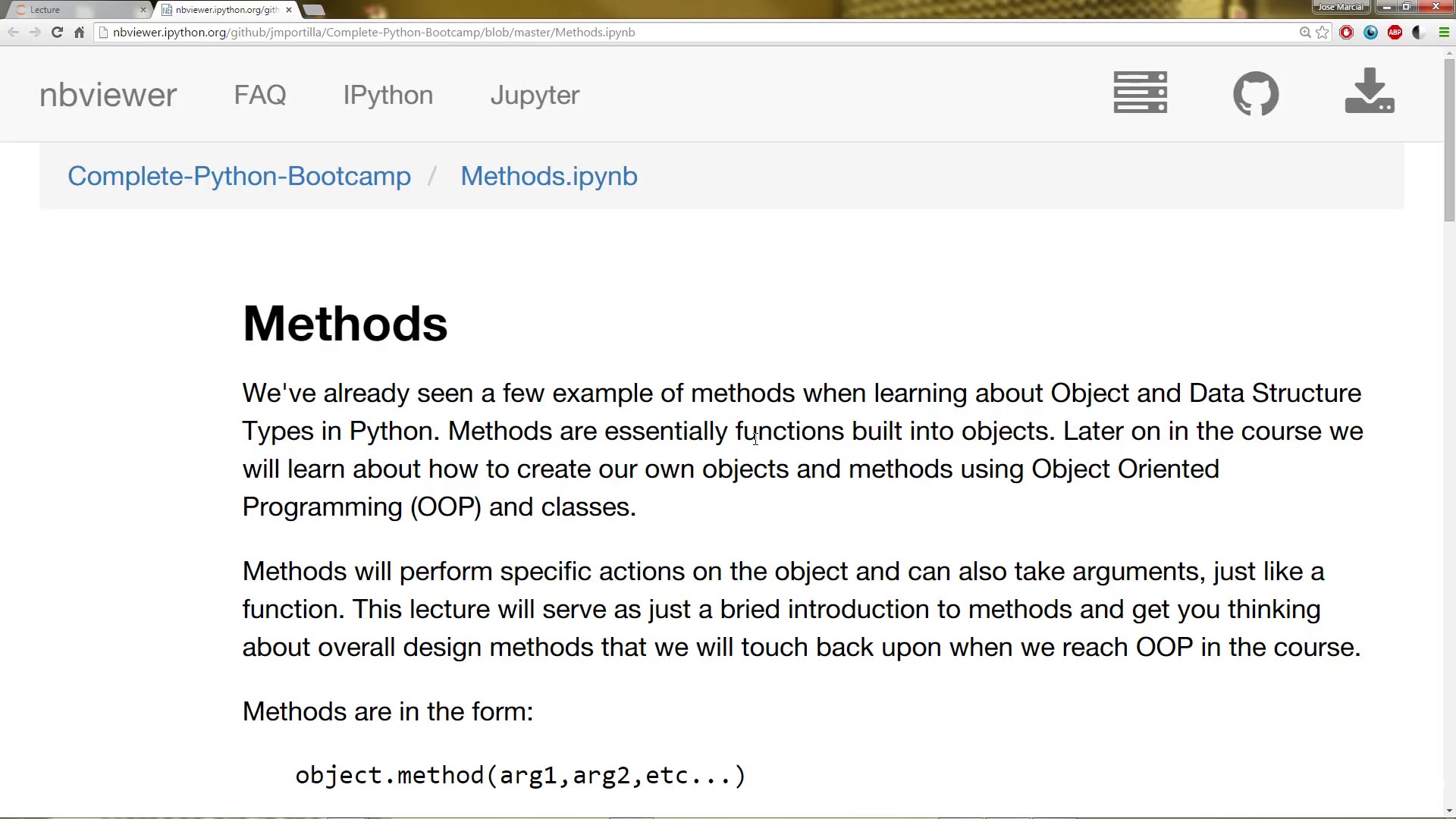Click the download notebook icon
1456x819 pixels.
click(1369, 91)
